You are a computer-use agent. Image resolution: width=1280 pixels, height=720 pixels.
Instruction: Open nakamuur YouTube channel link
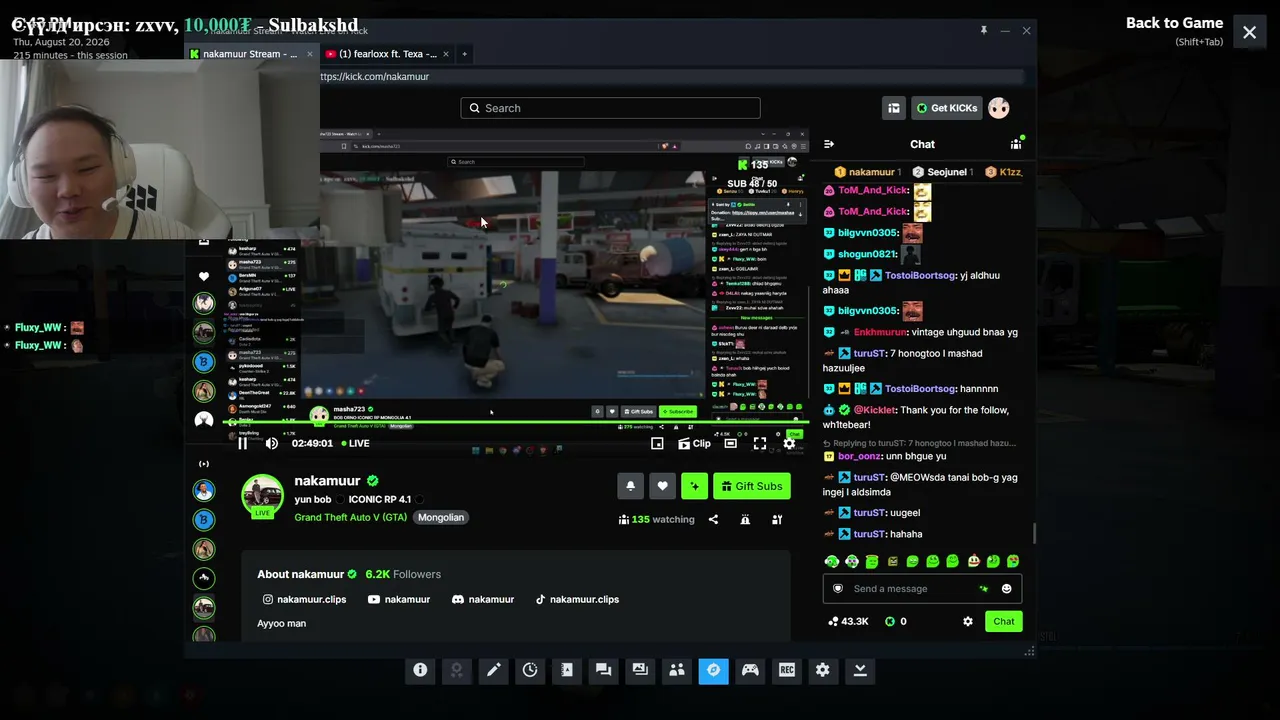coord(399,599)
